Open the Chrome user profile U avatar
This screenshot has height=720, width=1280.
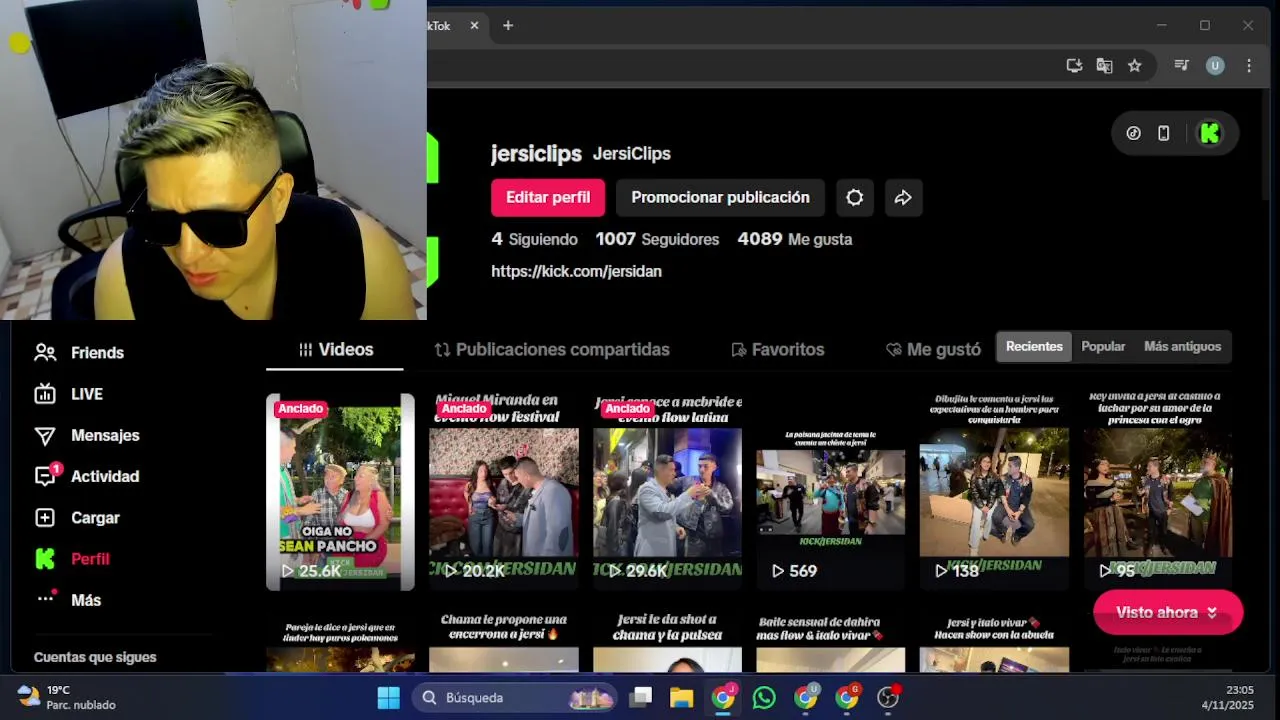point(1215,66)
